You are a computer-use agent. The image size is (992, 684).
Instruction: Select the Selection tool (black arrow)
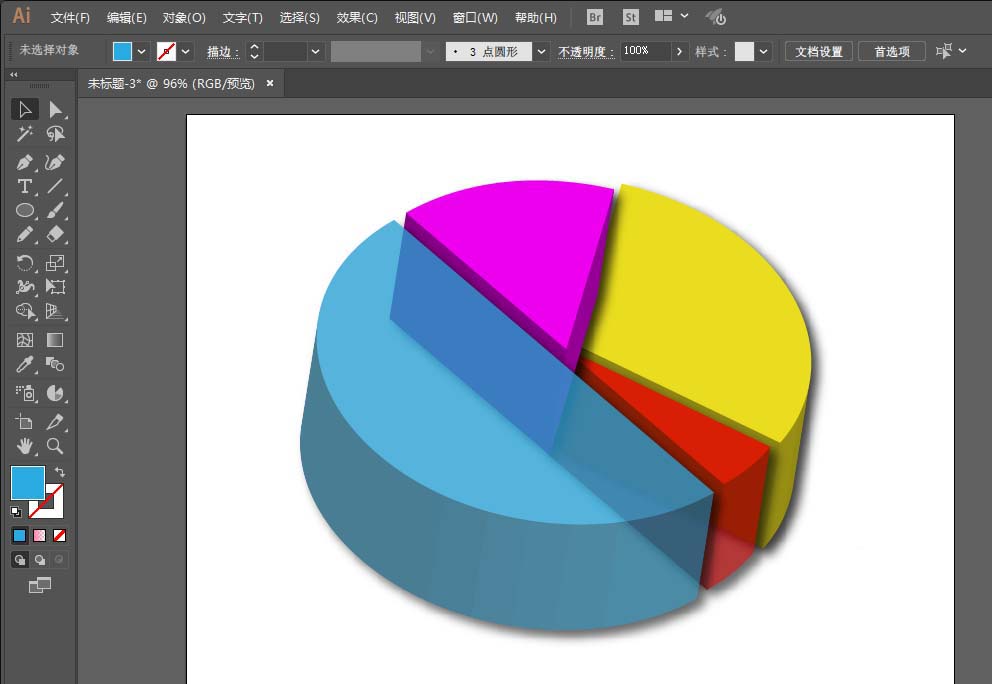25,109
